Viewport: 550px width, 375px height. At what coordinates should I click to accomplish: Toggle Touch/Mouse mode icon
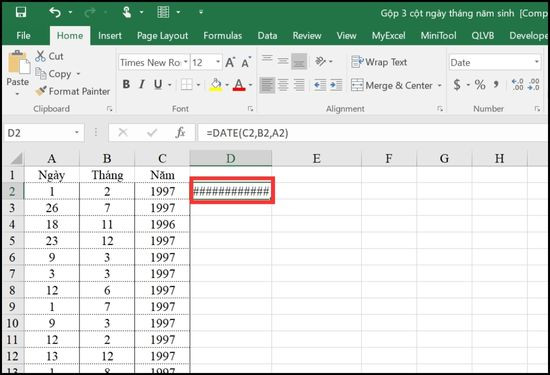point(127,13)
